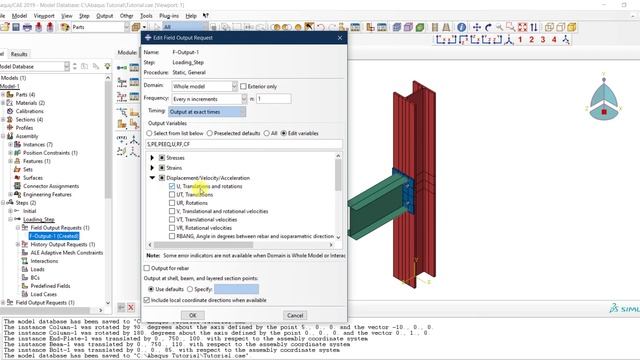This screenshot has height=360, width=640.
Task: Enable shaded render style icon
Action: coord(572,27)
